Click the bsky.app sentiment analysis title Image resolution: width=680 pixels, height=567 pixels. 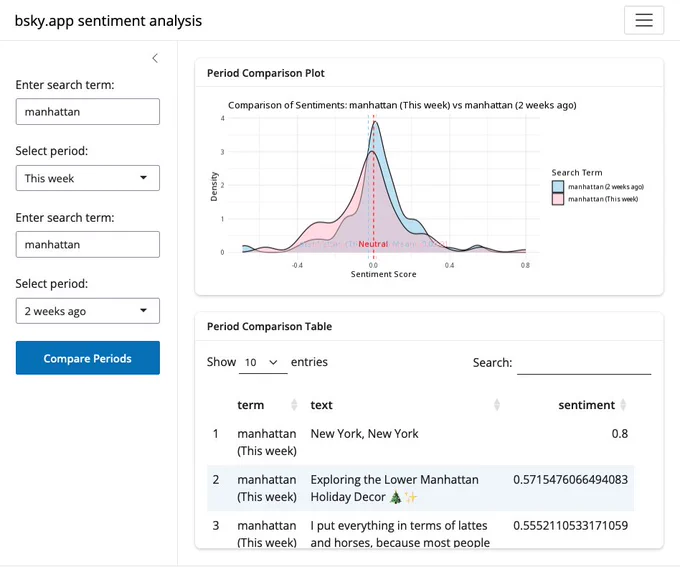coord(108,21)
